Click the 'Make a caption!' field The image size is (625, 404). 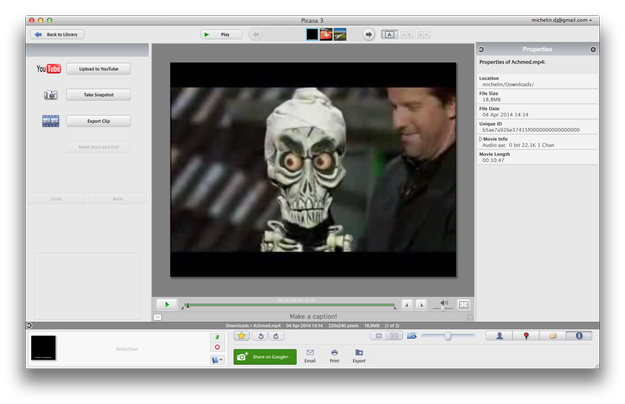[313, 317]
